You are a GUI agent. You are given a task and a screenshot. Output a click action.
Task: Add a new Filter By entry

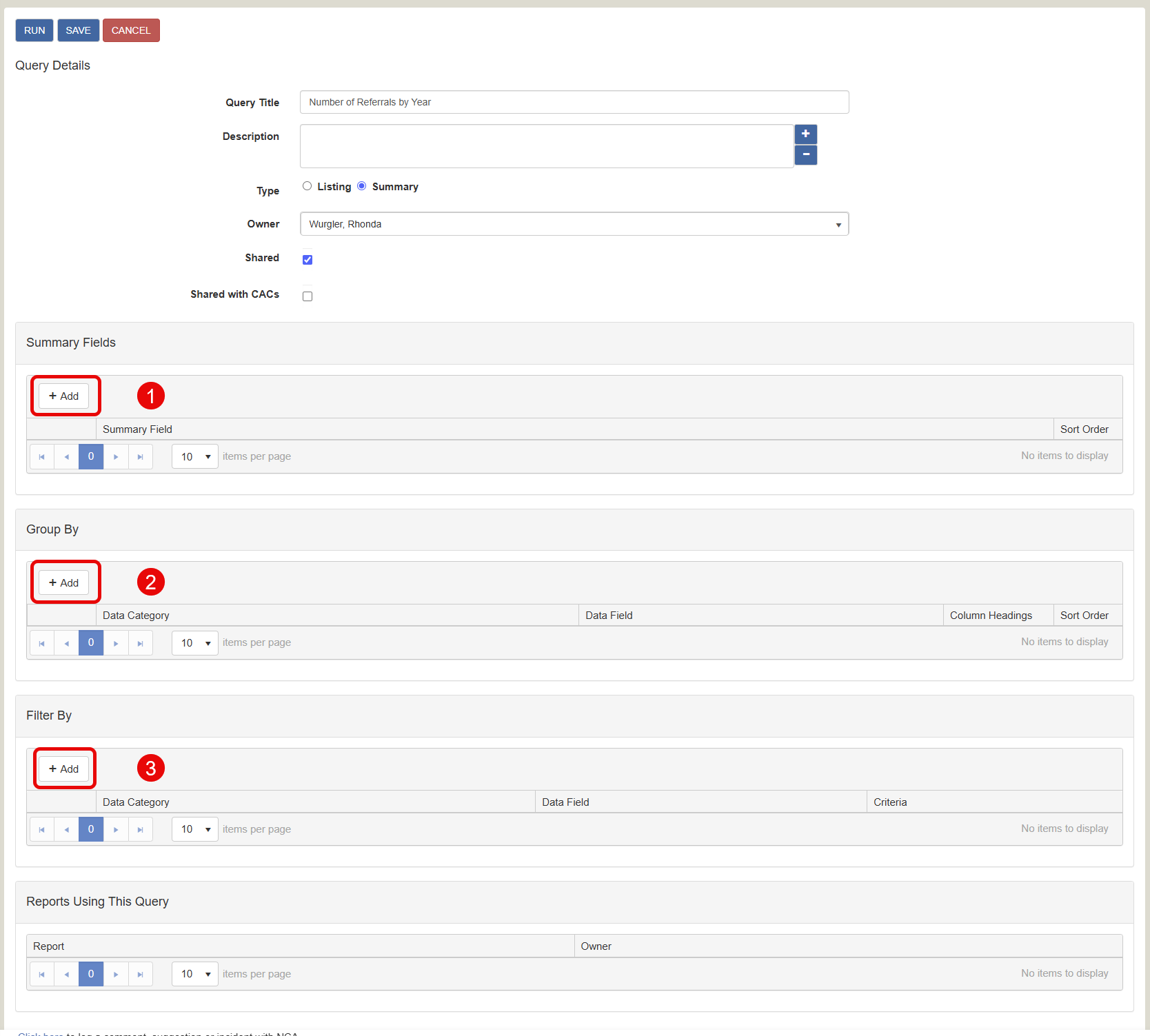pos(63,769)
